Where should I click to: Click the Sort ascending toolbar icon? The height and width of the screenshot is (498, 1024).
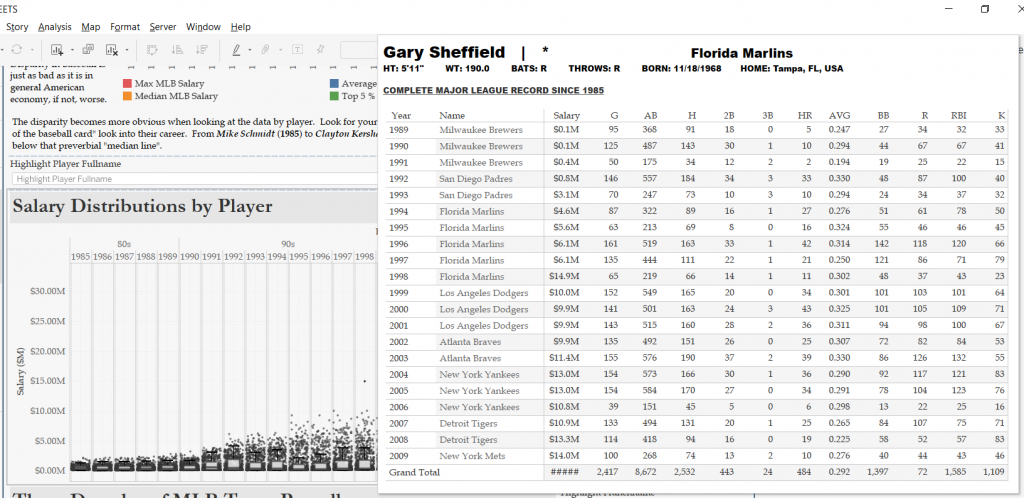(x=177, y=50)
